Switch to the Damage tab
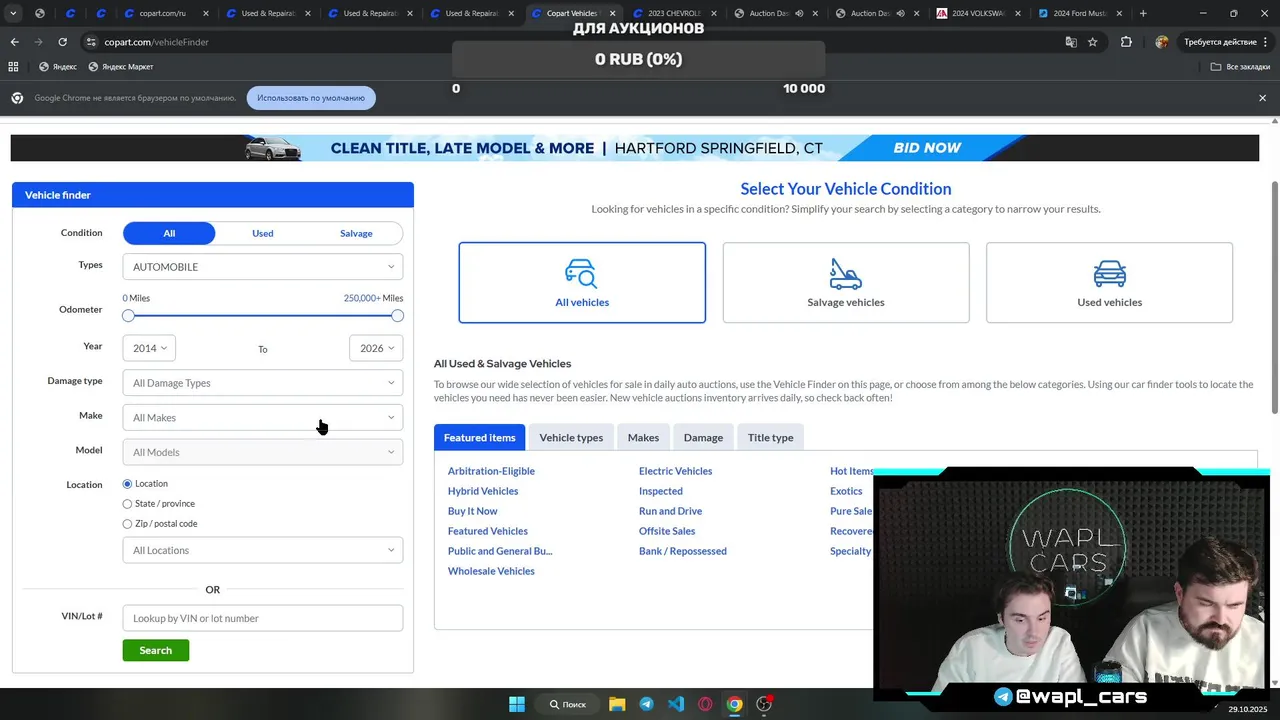The width and height of the screenshot is (1280, 720). pyautogui.click(x=703, y=437)
